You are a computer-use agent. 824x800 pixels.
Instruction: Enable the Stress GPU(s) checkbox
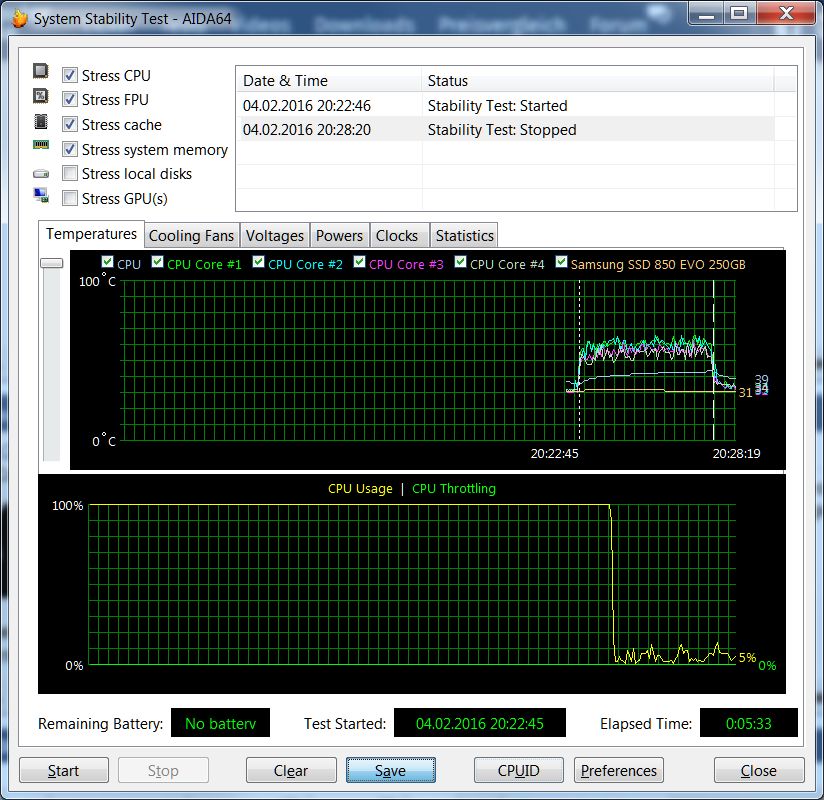click(x=69, y=198)
